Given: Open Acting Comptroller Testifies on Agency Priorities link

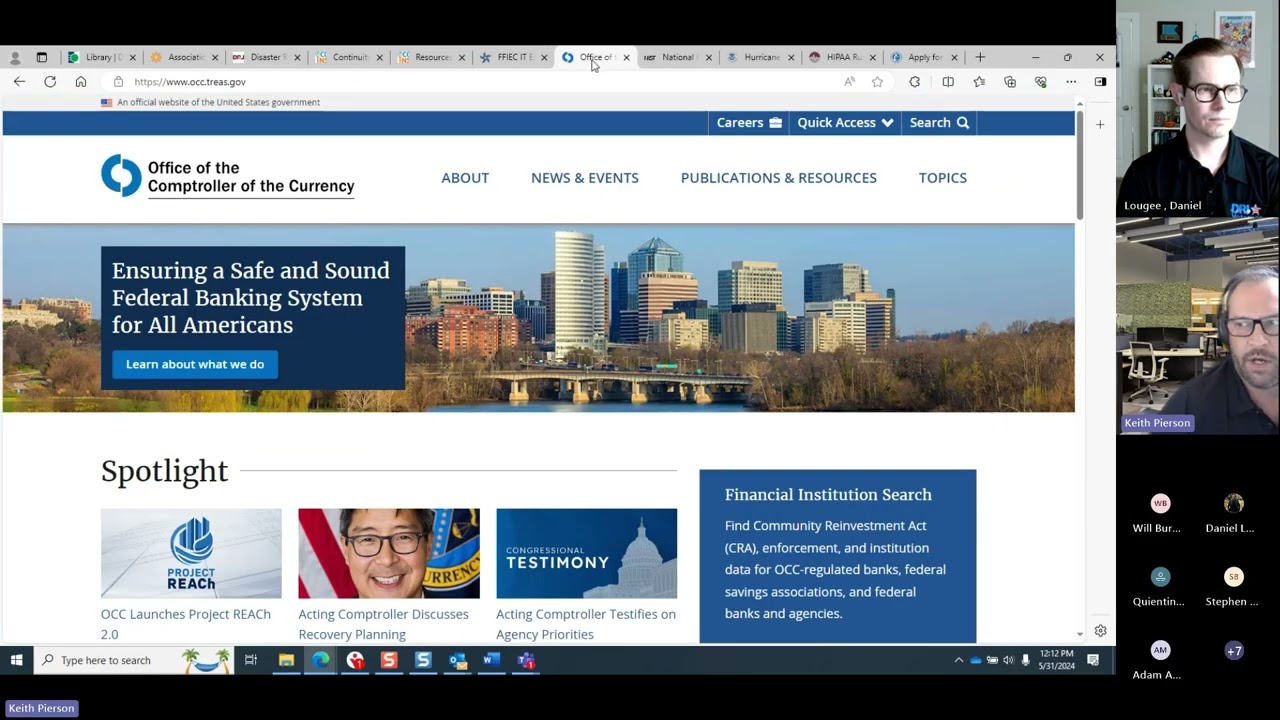Looking at the screenshot, I should pos(586,624).
